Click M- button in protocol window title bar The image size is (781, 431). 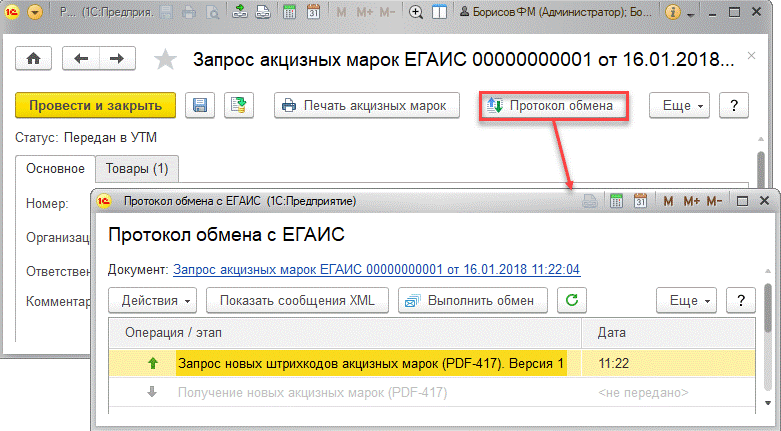click(x=714, y=201)
